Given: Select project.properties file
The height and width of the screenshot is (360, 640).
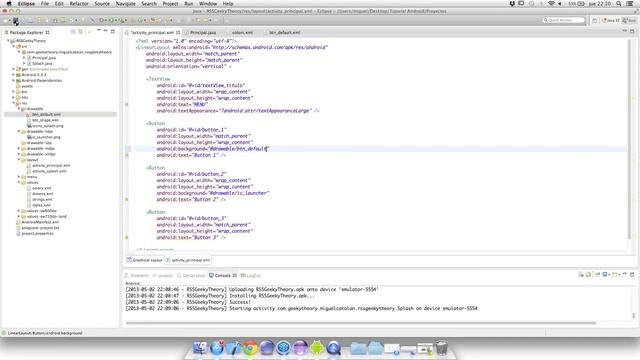Looking at the screenshot, I should coord(37,233).
